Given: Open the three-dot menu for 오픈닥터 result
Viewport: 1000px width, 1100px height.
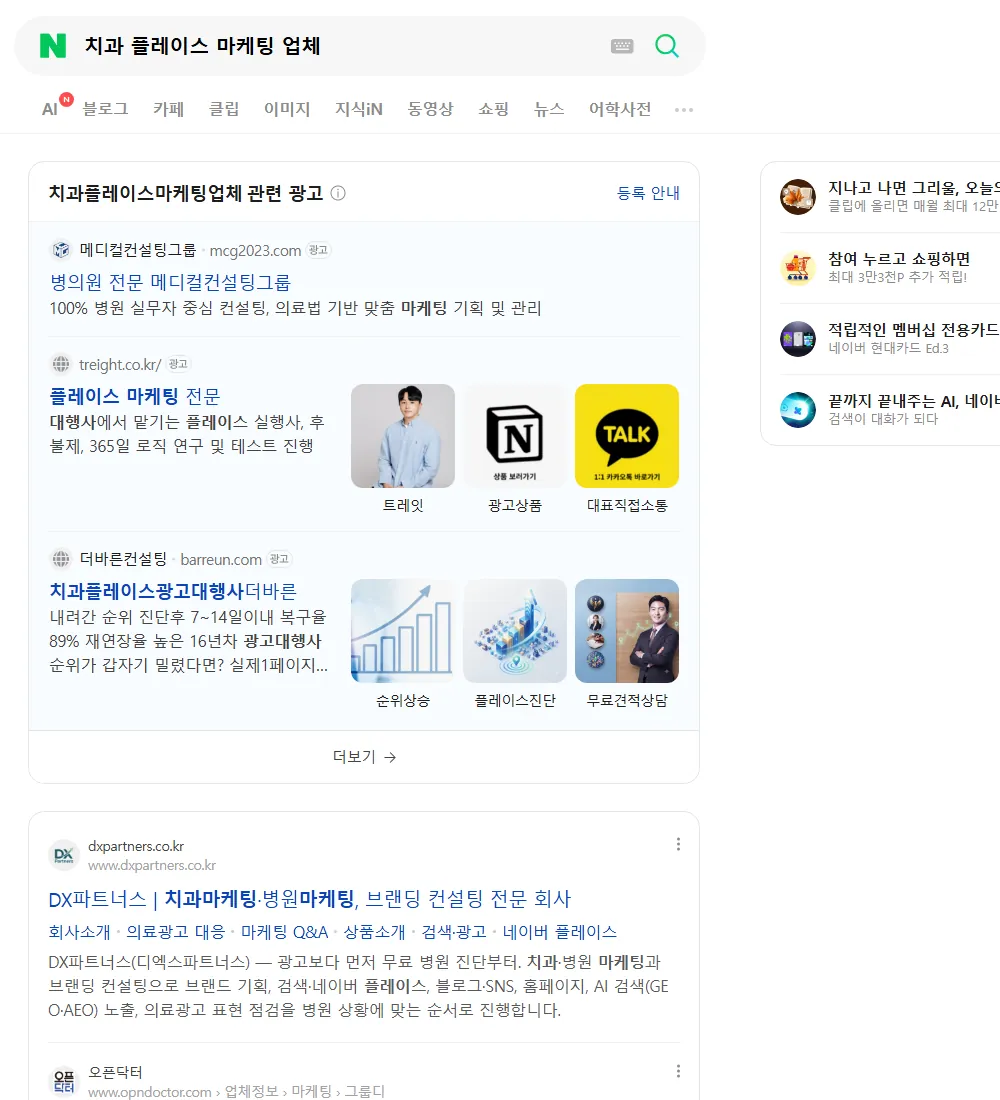Looking at the screenshot, I should coord(678,1071).
